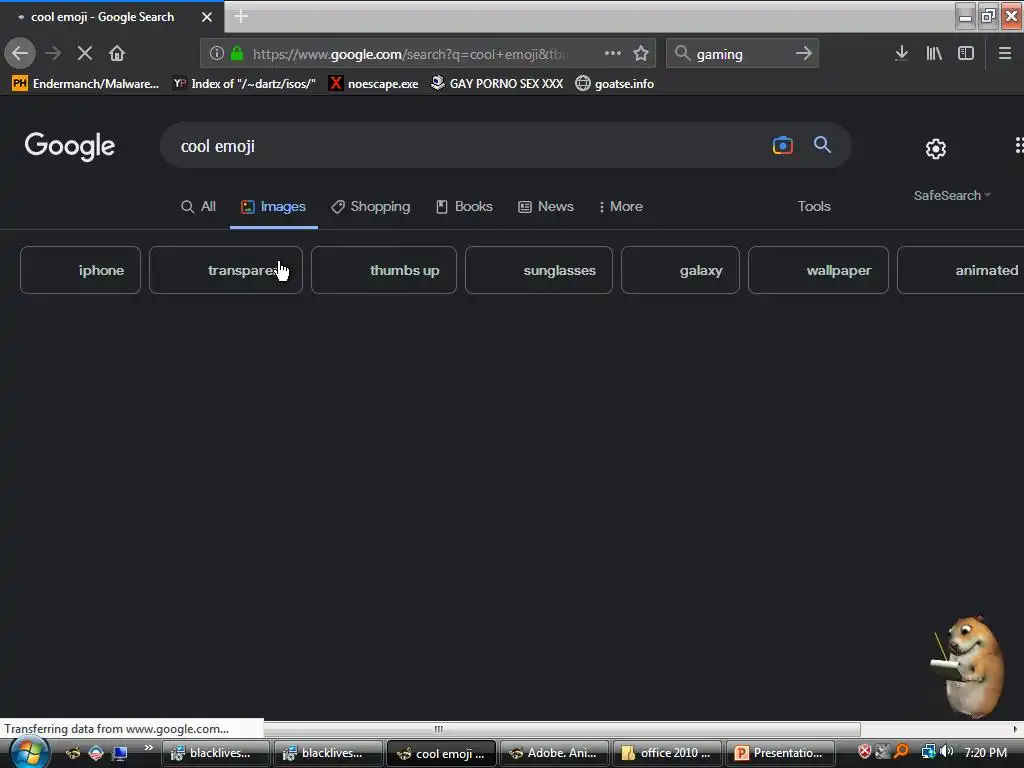Expand hidden quick launch icons chevron
The image size is (1024, 768).
(148, 747)
